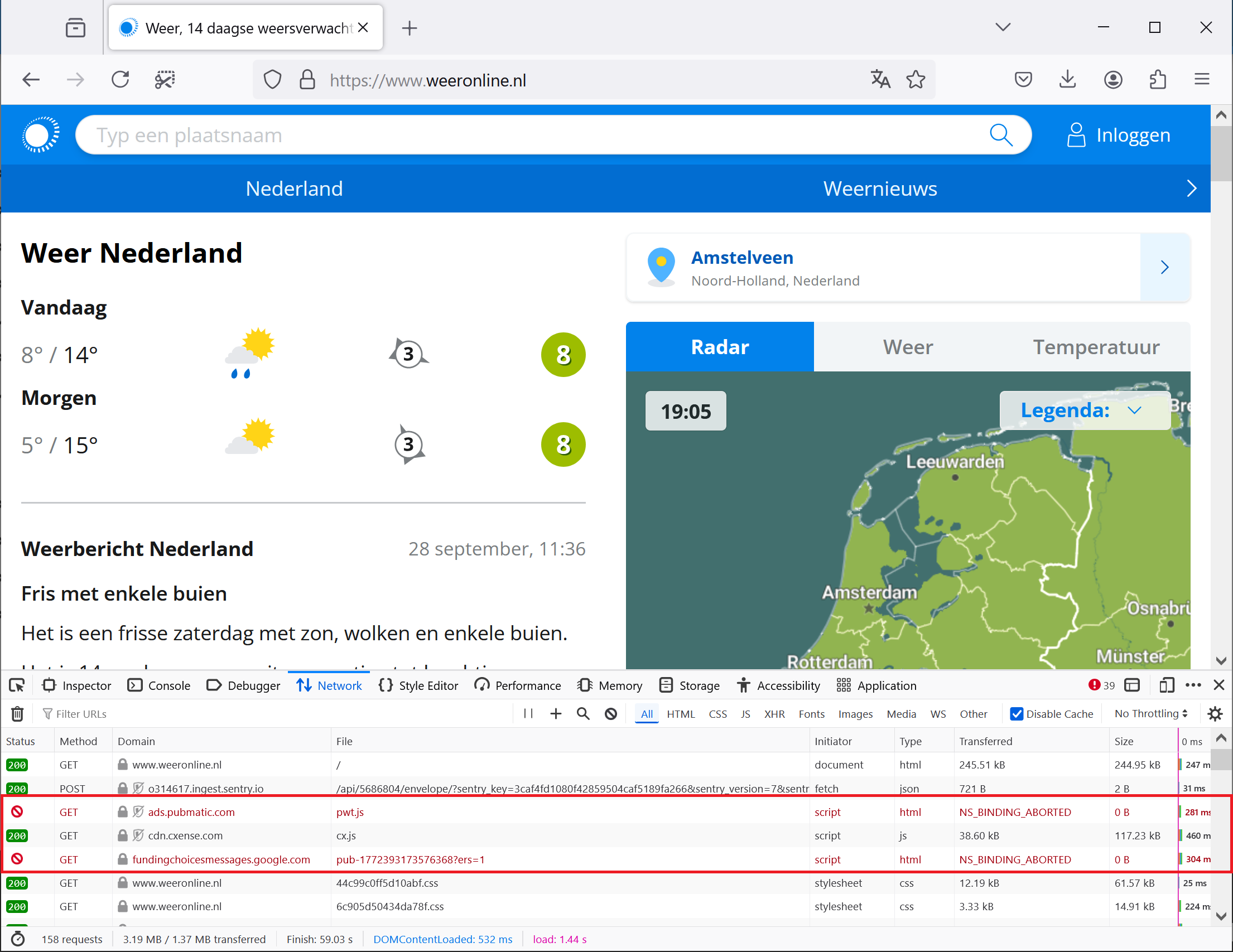Open the request blocking icon
This screenshot has height=952, width=1233.
(x=611, y=714)
